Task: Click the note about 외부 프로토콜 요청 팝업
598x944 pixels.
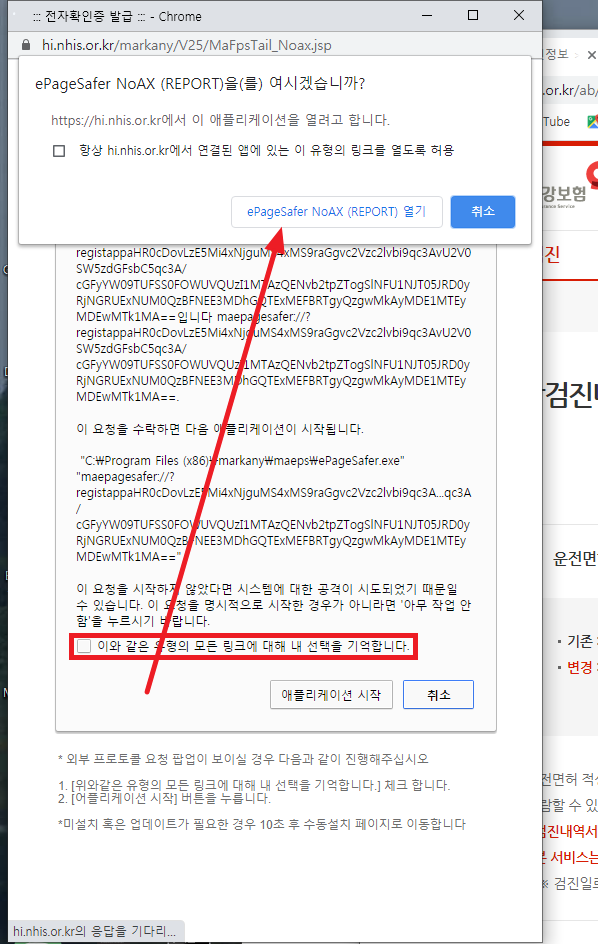Action: coord(243,759)
